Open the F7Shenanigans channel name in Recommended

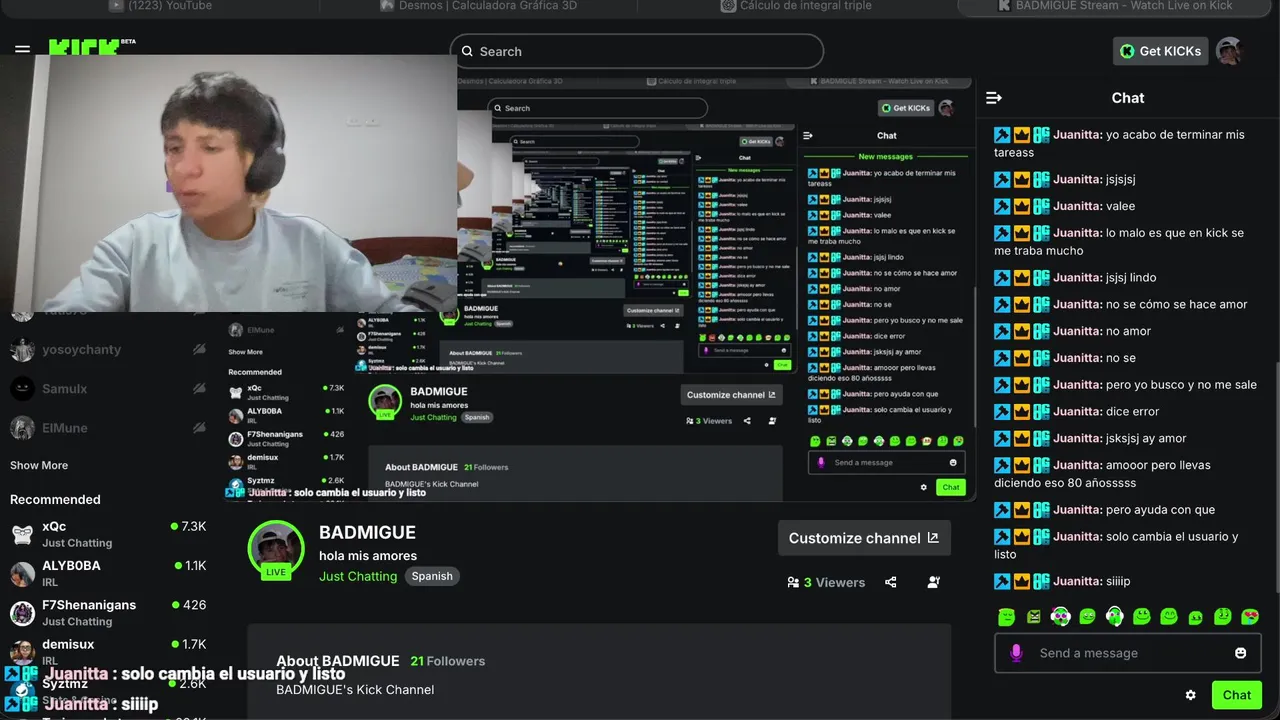[x=89, y=604]
